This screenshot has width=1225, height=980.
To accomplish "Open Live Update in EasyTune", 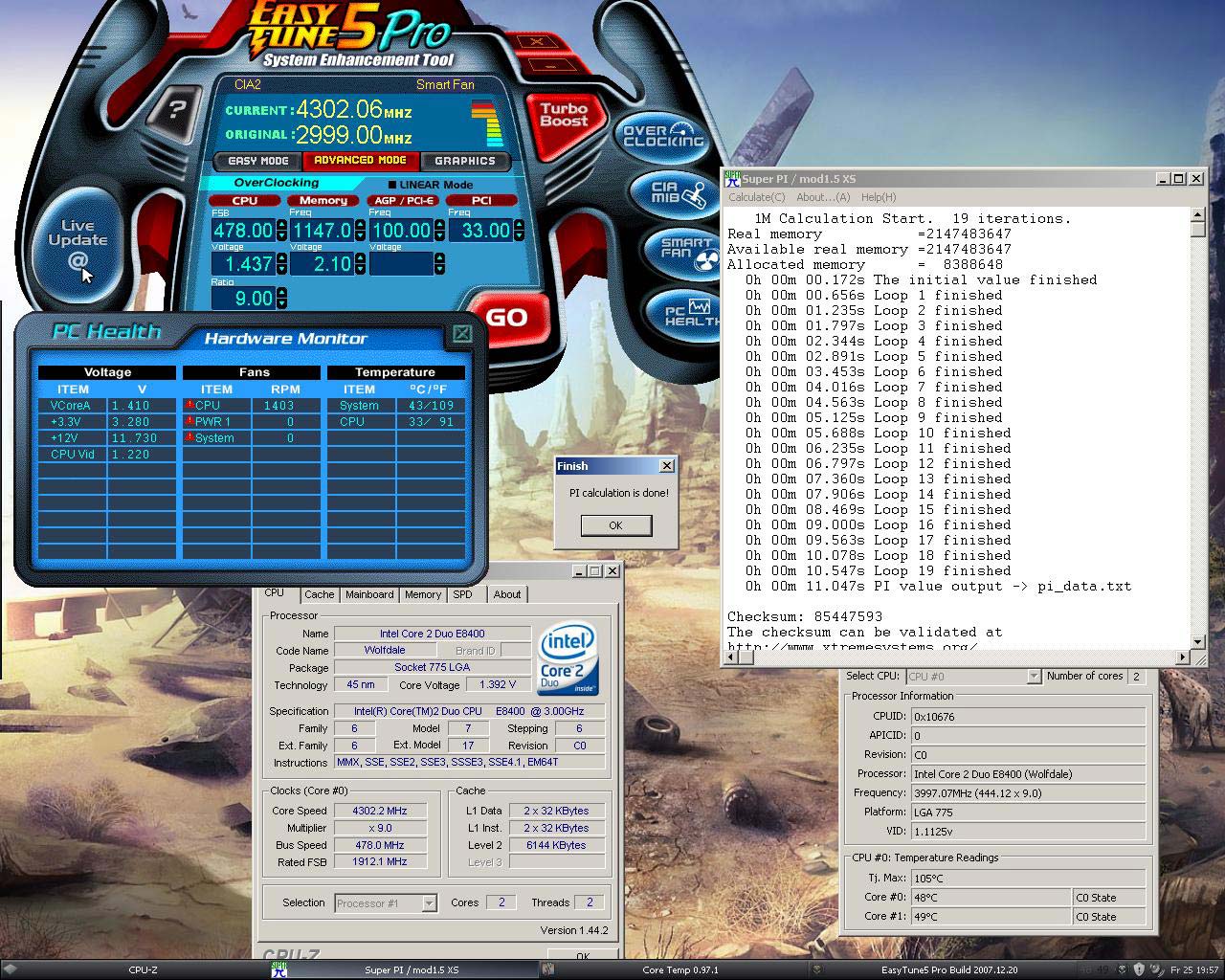I will 78,247.
